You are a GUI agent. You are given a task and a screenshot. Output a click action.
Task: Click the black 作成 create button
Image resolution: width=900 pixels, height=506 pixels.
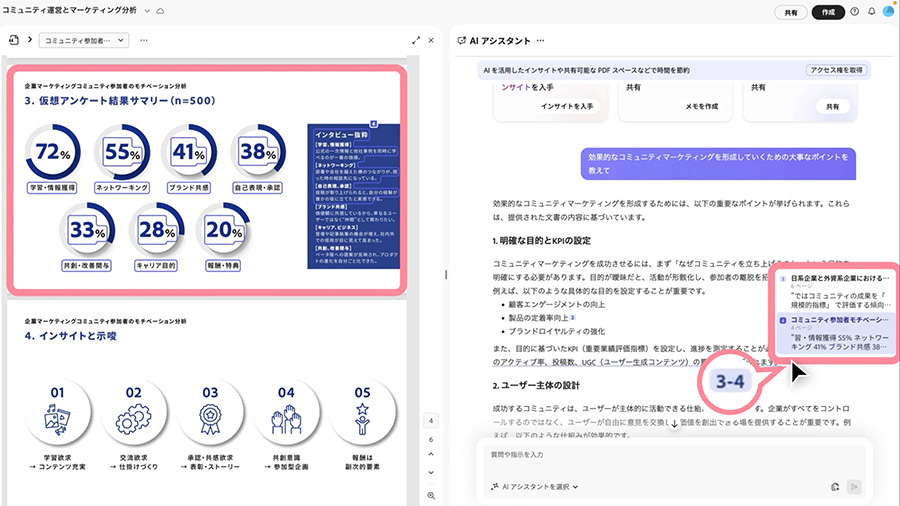click(828, 12)
